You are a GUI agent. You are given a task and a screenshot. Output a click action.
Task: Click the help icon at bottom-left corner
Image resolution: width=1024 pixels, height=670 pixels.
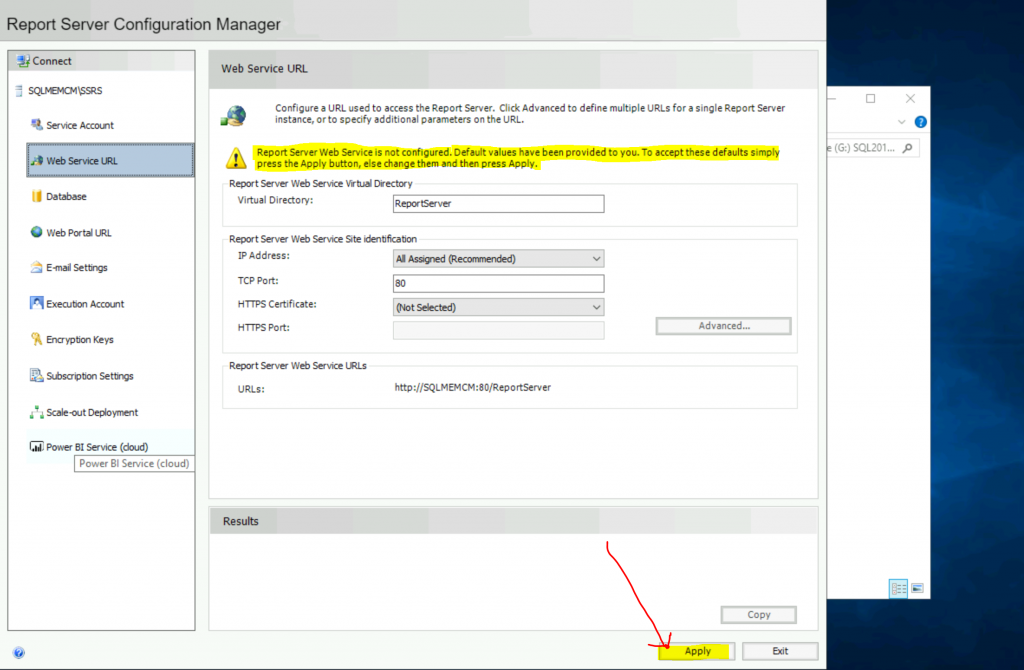[x=19, y=653]
